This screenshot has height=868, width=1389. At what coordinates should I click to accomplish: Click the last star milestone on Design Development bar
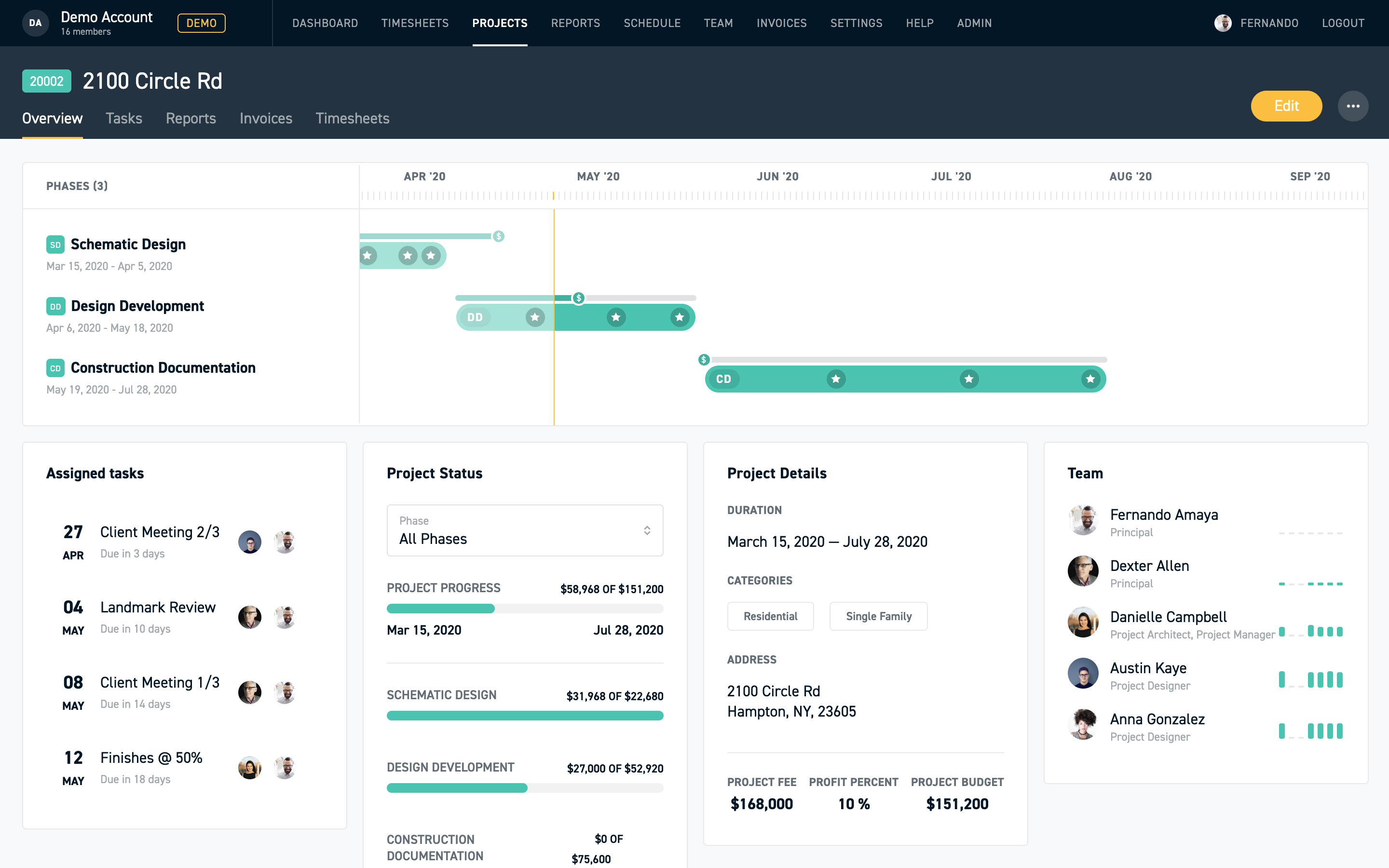[680, 317]
